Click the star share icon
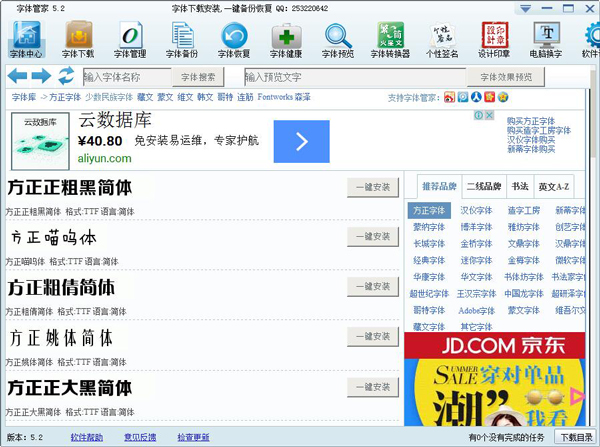Viewport: 600px width, 447px height. (503, 97)
